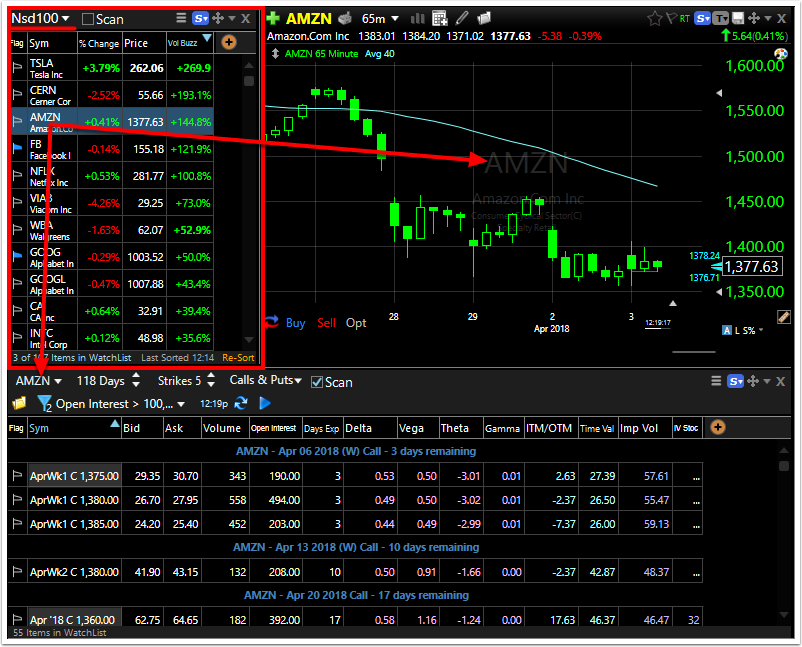802x647 pixels.
Task: Run the scan with the blue play icon
Action: tap(265, 404)
